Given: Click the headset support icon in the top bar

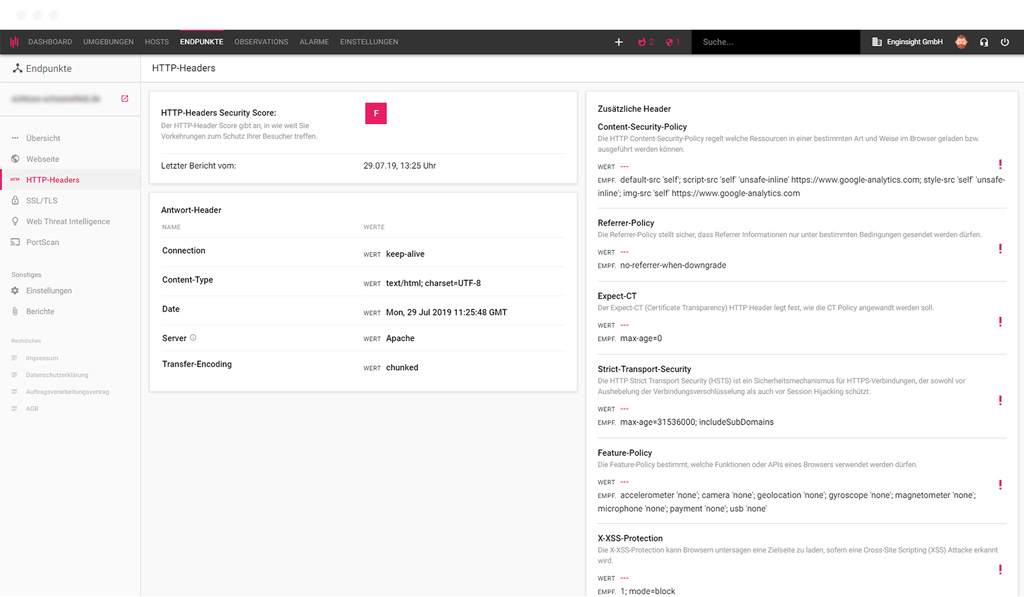Looking at the screenshot, I should click(x=984, y=42).
